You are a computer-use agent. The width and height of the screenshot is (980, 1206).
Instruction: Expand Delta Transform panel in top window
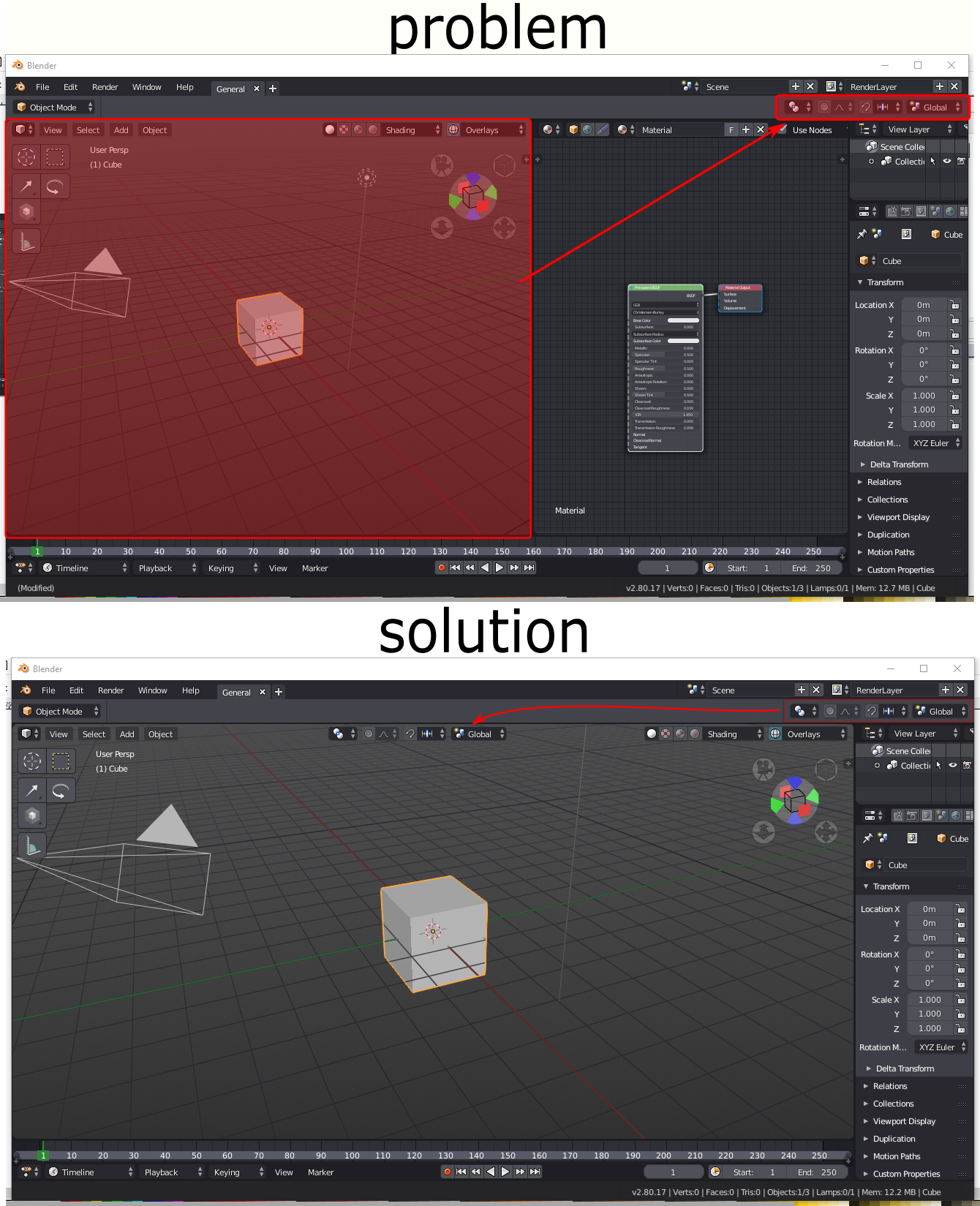899,464
